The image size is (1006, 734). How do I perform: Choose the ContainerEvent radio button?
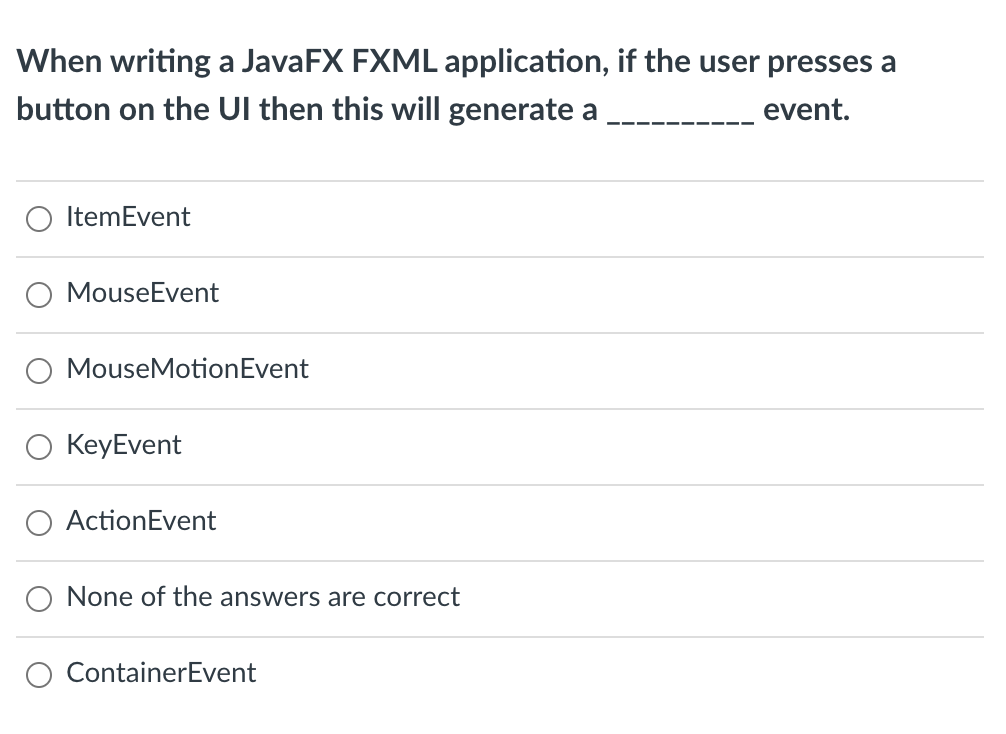pyautogui.click(x=39, y=674)
